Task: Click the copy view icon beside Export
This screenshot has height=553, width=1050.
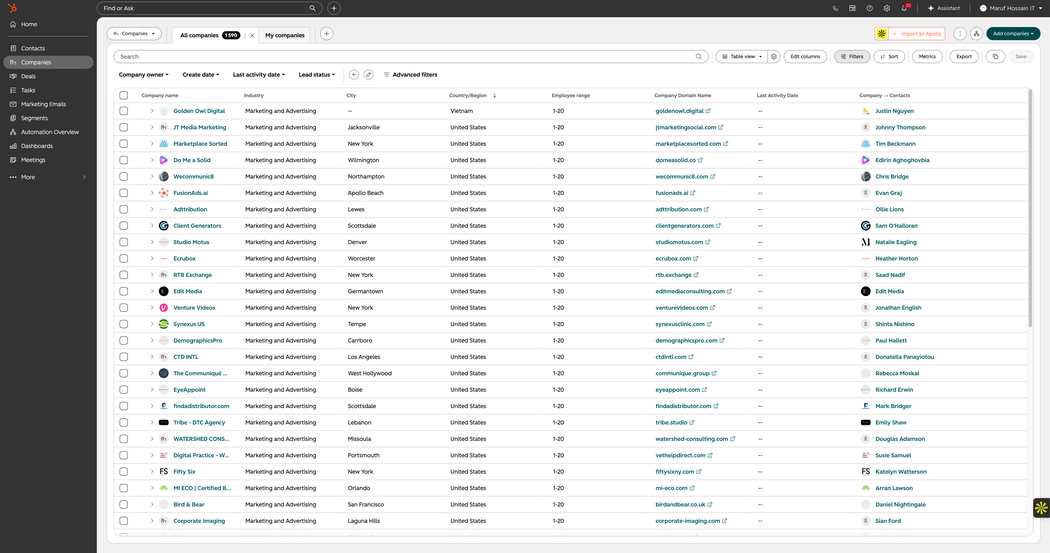Action: pos(995,56)
